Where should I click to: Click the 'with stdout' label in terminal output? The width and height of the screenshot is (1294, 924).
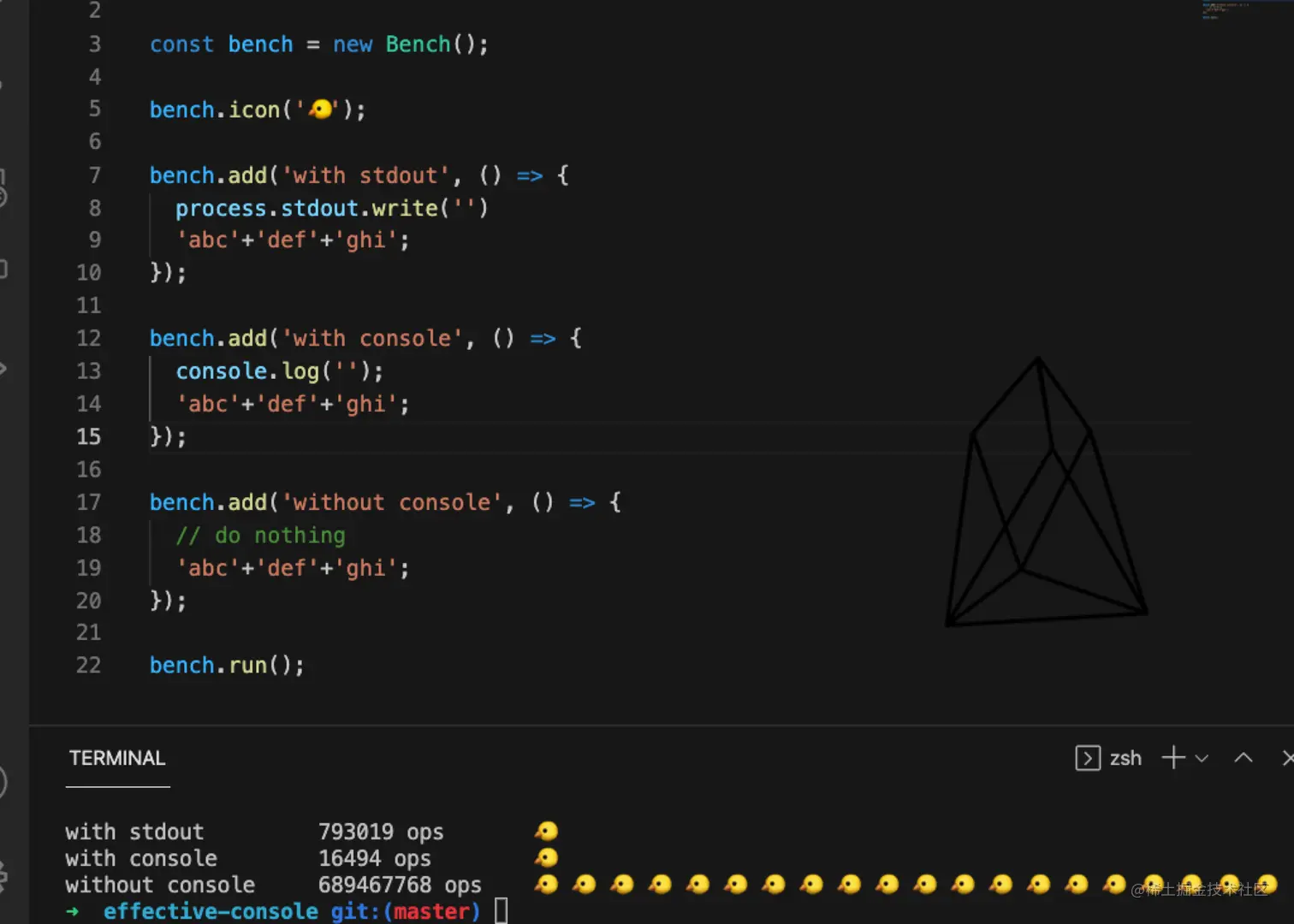click(134, 832)
